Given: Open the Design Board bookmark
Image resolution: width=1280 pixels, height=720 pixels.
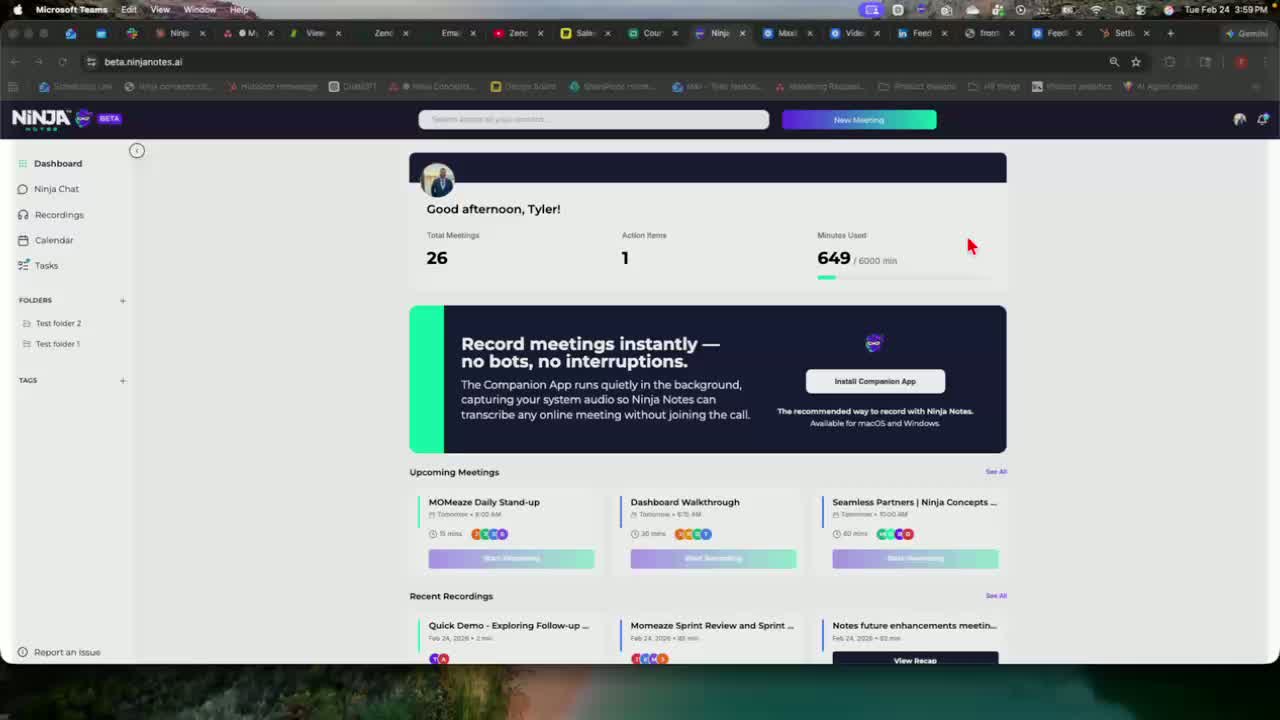Looking at the screenshot, I should [523, 87].
